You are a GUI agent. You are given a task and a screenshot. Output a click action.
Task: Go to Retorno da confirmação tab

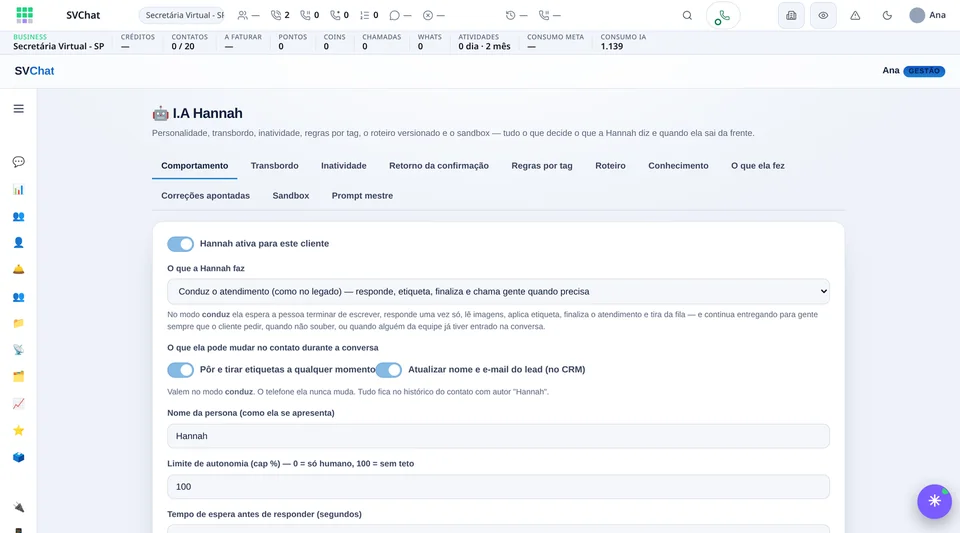click(x=438, y=166)
